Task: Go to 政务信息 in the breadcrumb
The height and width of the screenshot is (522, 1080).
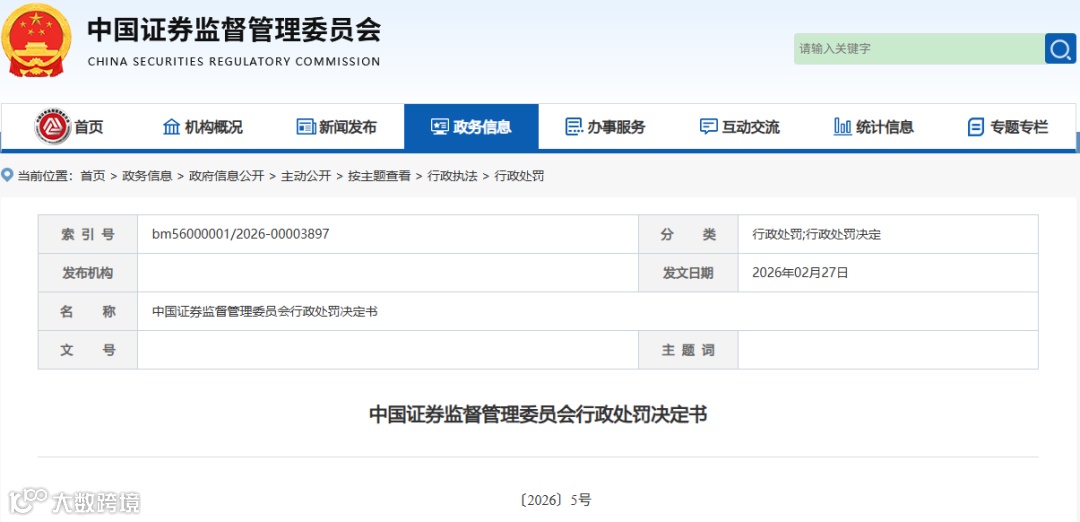Action: click(x=147, y=176)
